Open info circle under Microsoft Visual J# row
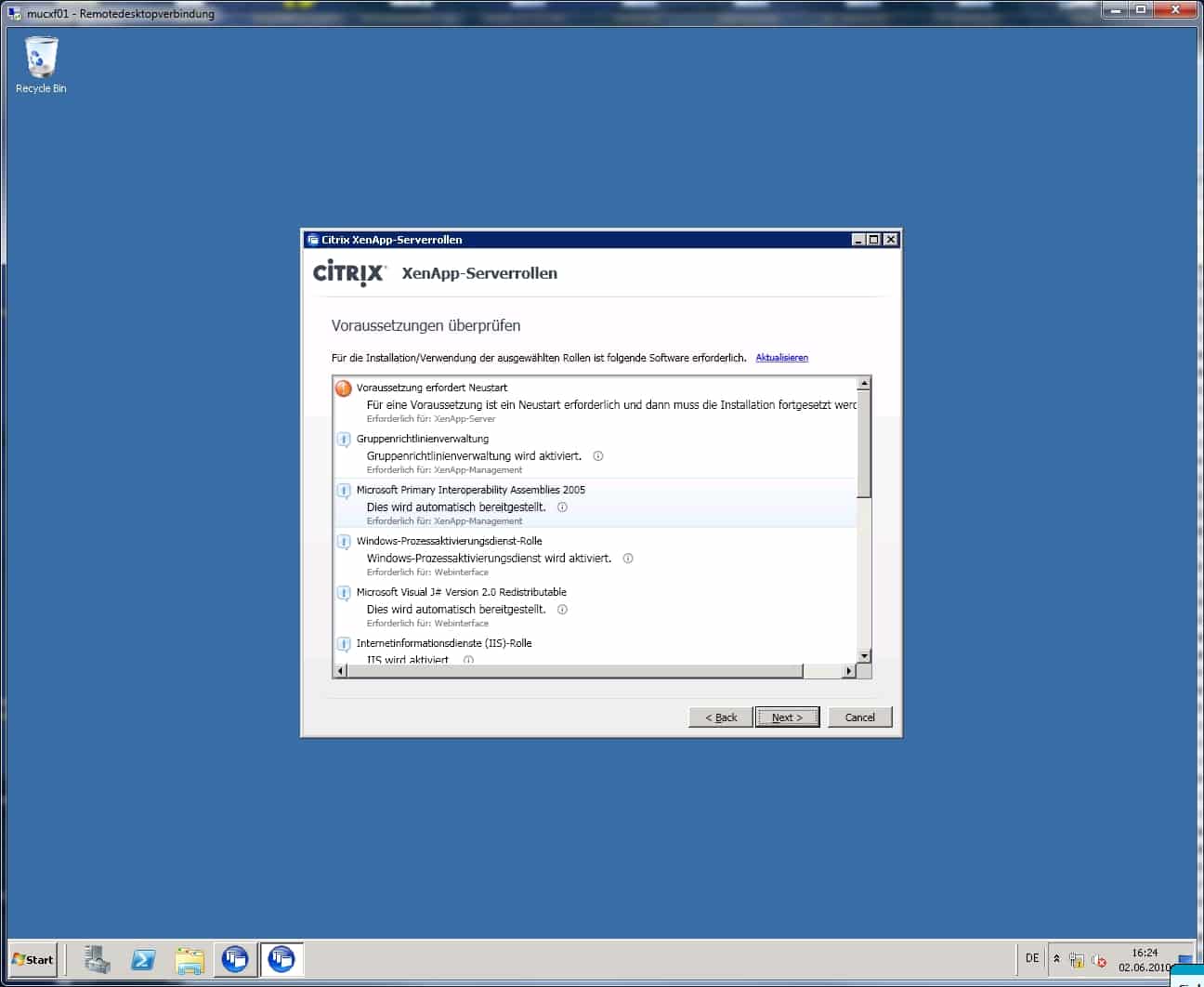The width and height of the screenshot is (1204, 987). 562,610
